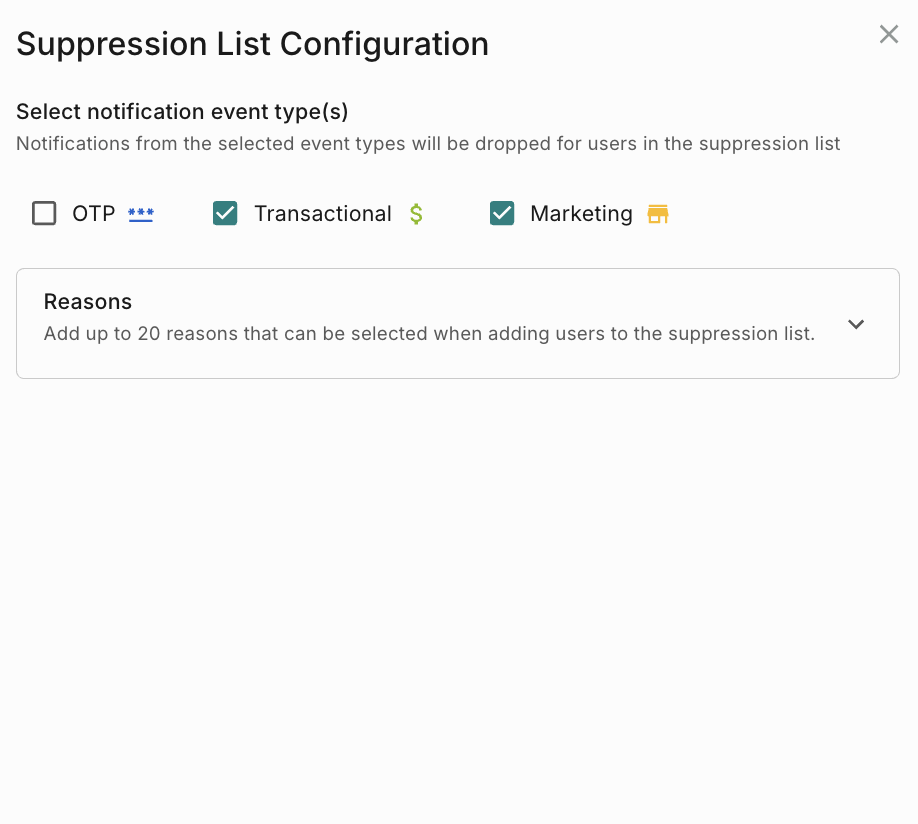The image size is (918, 824).
Task: Click the green dollar sign icon
Action: coord(417,214)
